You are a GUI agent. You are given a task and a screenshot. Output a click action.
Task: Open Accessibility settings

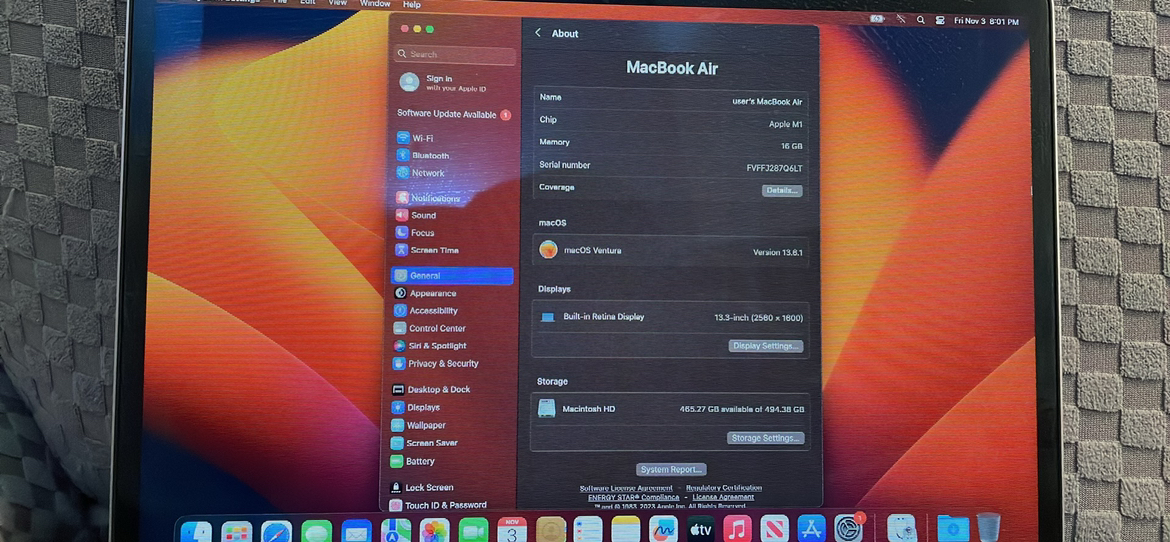coord(425,311)
